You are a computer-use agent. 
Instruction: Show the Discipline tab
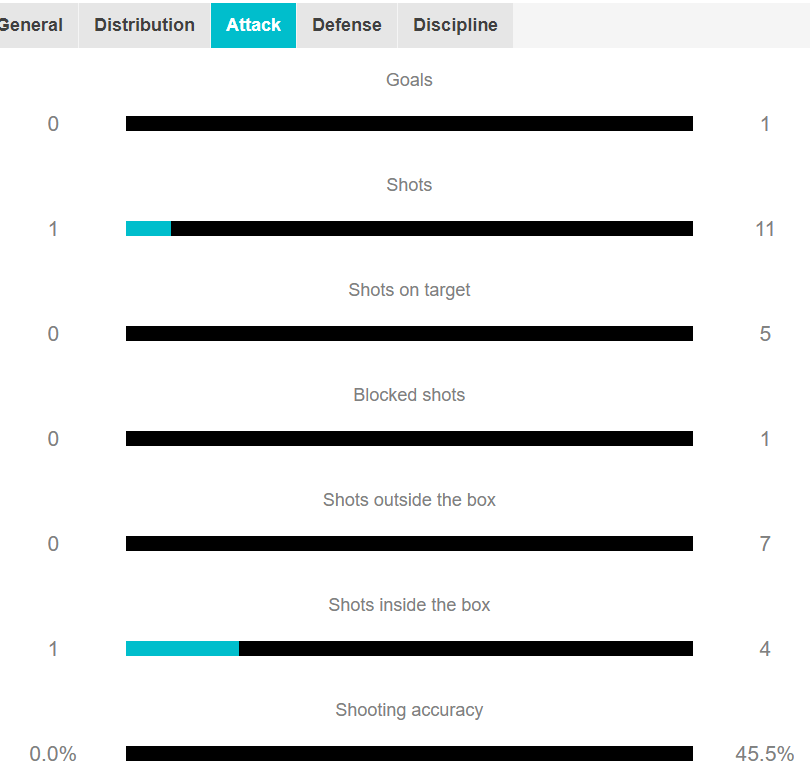tap(455, 25)
